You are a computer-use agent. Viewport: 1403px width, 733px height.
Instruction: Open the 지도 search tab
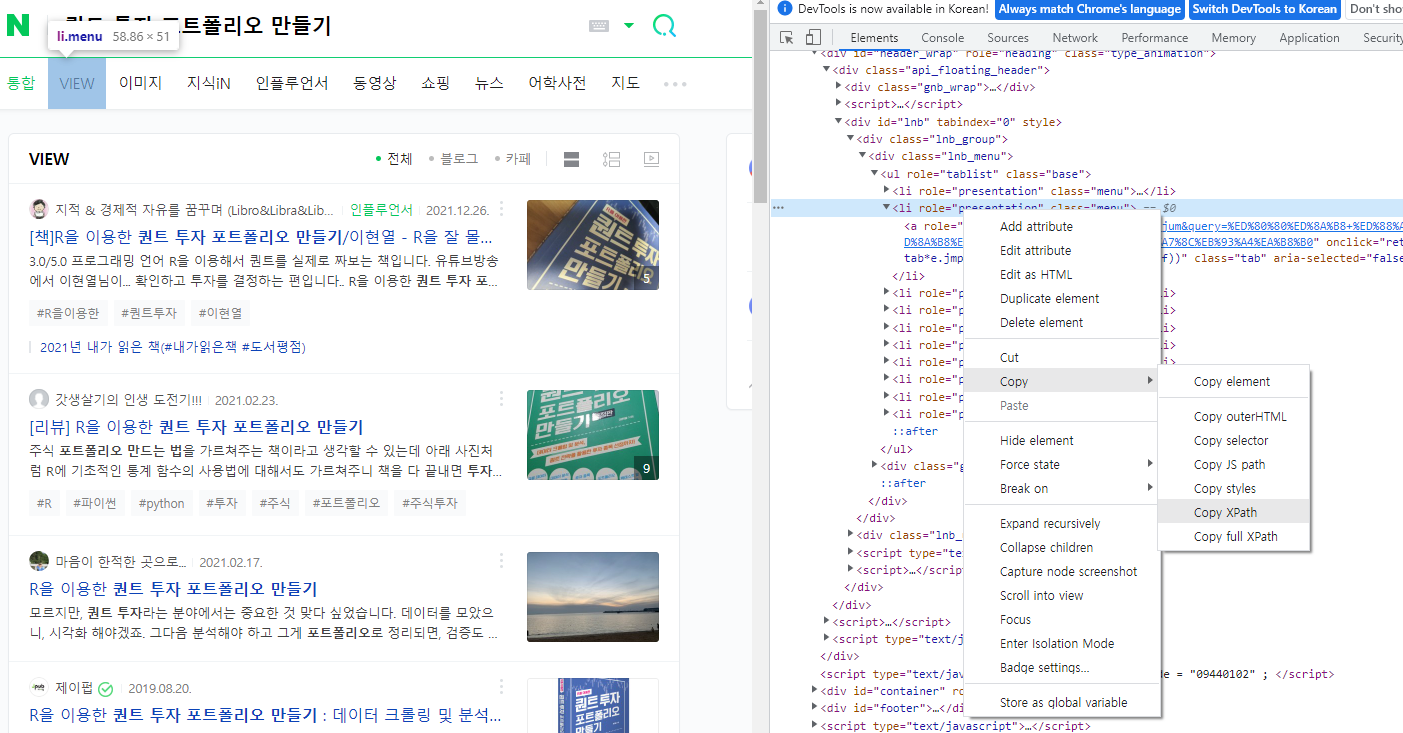[626, 83]
